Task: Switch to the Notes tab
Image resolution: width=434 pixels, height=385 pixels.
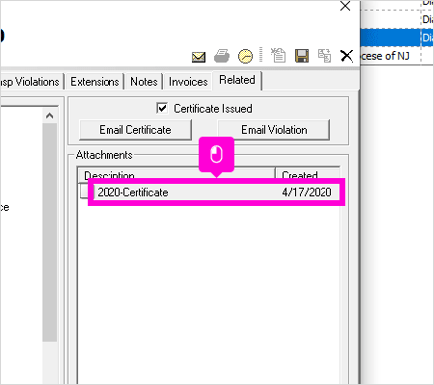Action: [x=144, y=82]
